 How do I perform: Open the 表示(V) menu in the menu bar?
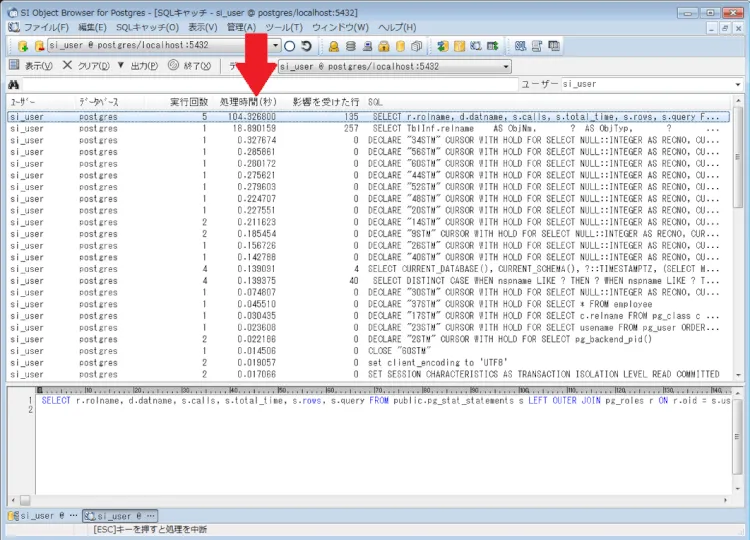point(203,27)
